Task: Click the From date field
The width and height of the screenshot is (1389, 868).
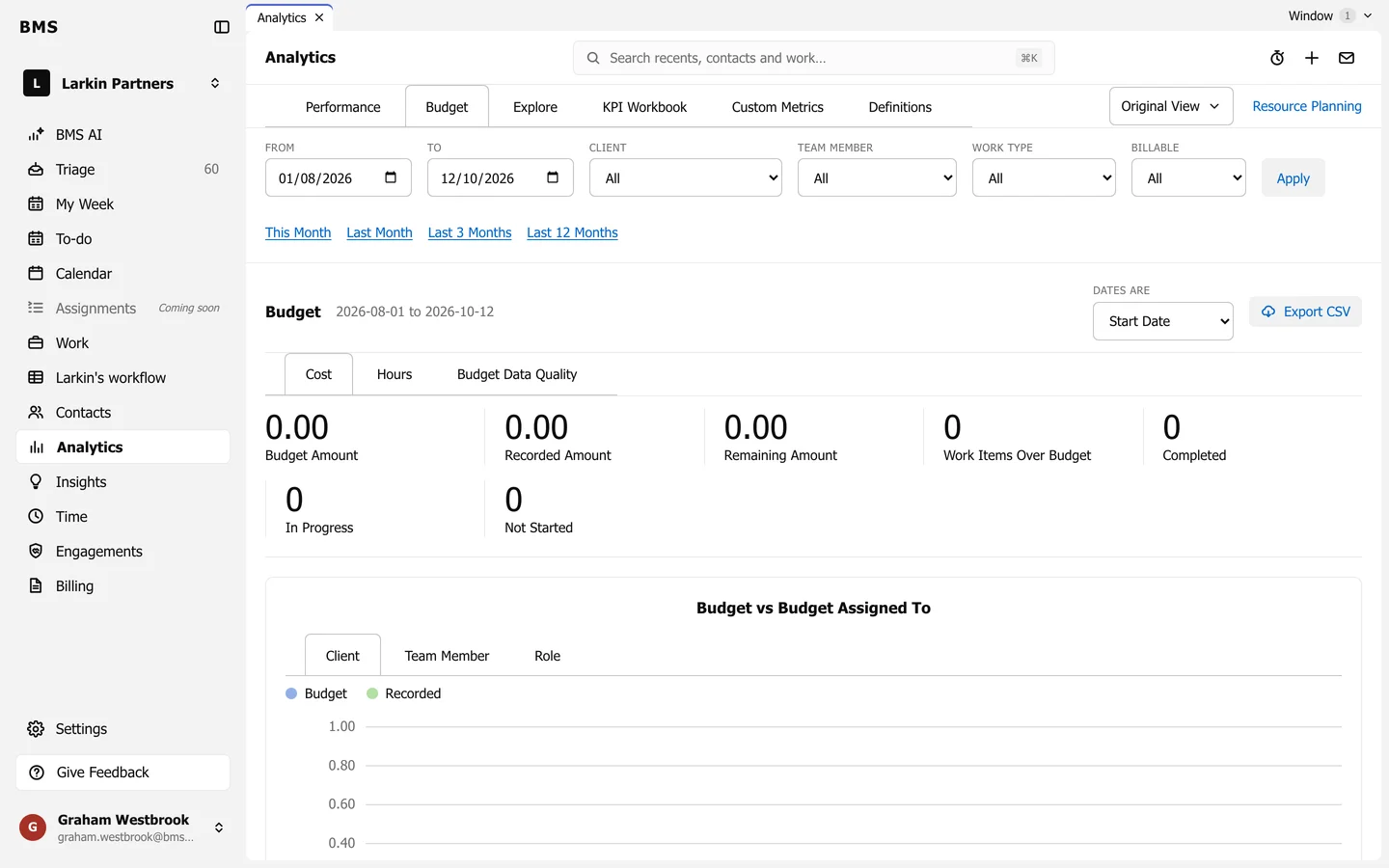Action: [339, 177]
